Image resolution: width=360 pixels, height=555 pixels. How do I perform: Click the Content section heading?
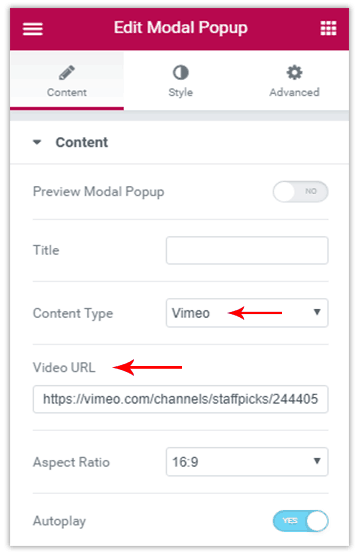click(82, 142)
